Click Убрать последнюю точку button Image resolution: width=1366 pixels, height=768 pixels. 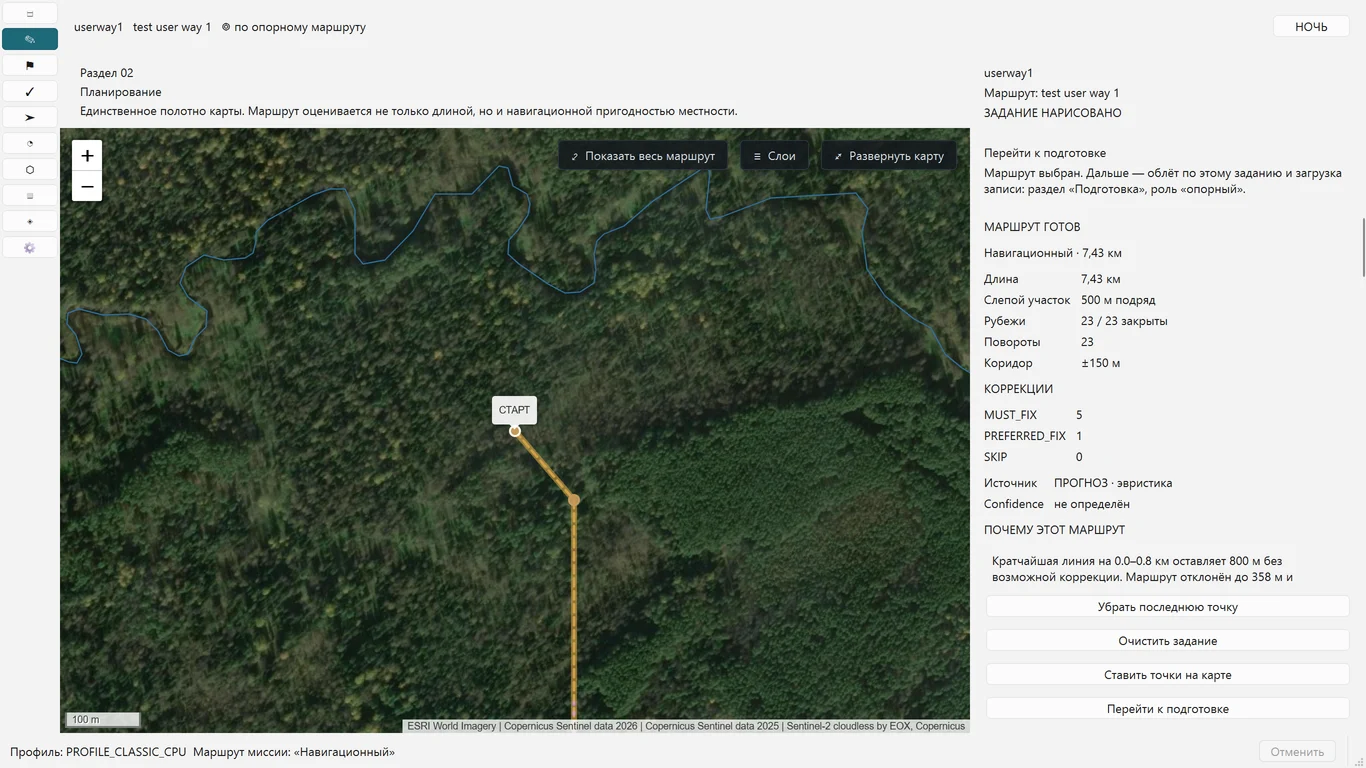1168,607
